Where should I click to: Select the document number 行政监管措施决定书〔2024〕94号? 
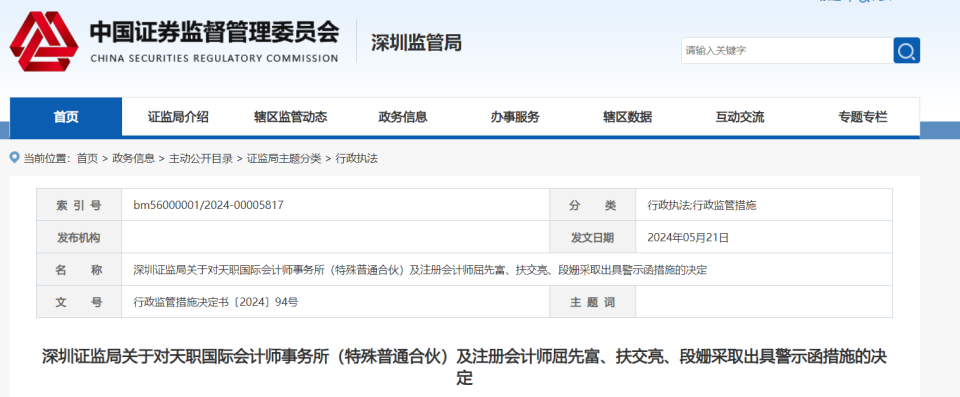(x=216, y=302)
